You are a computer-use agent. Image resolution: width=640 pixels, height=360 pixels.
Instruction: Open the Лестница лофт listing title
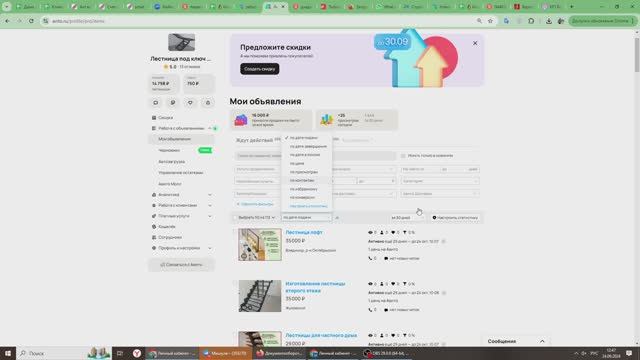(304, 232)
